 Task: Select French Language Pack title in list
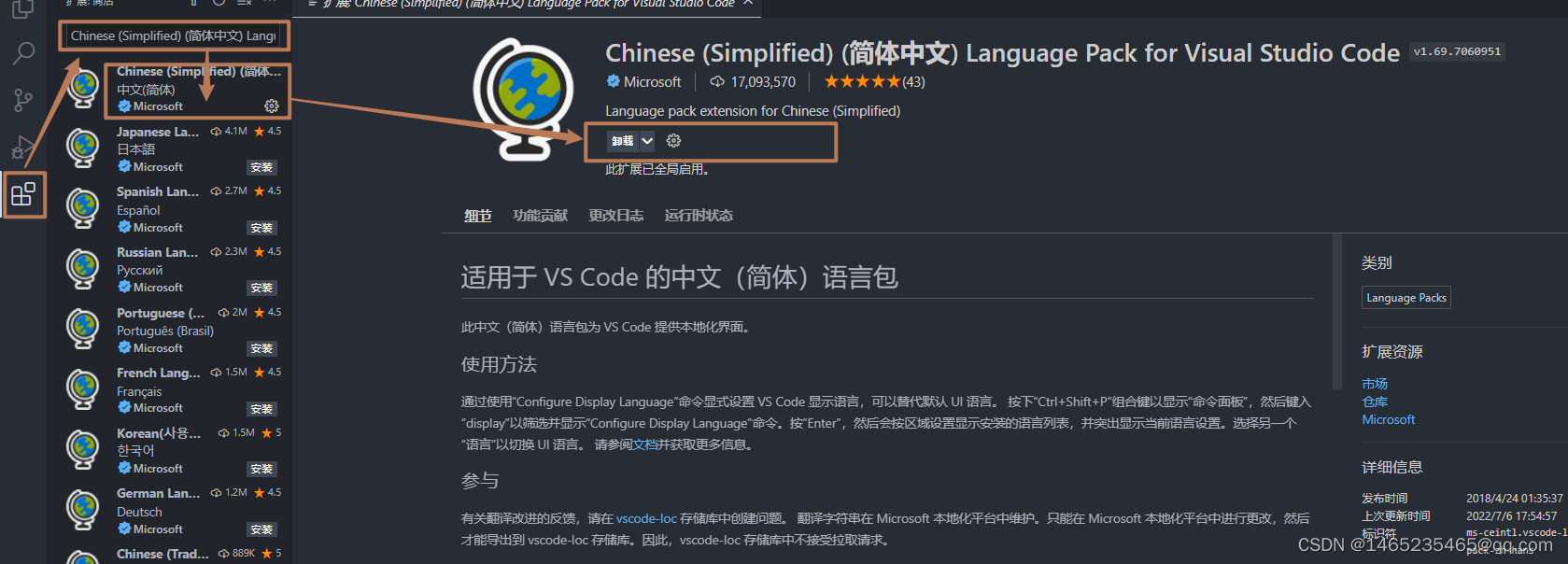pos(158,373)
